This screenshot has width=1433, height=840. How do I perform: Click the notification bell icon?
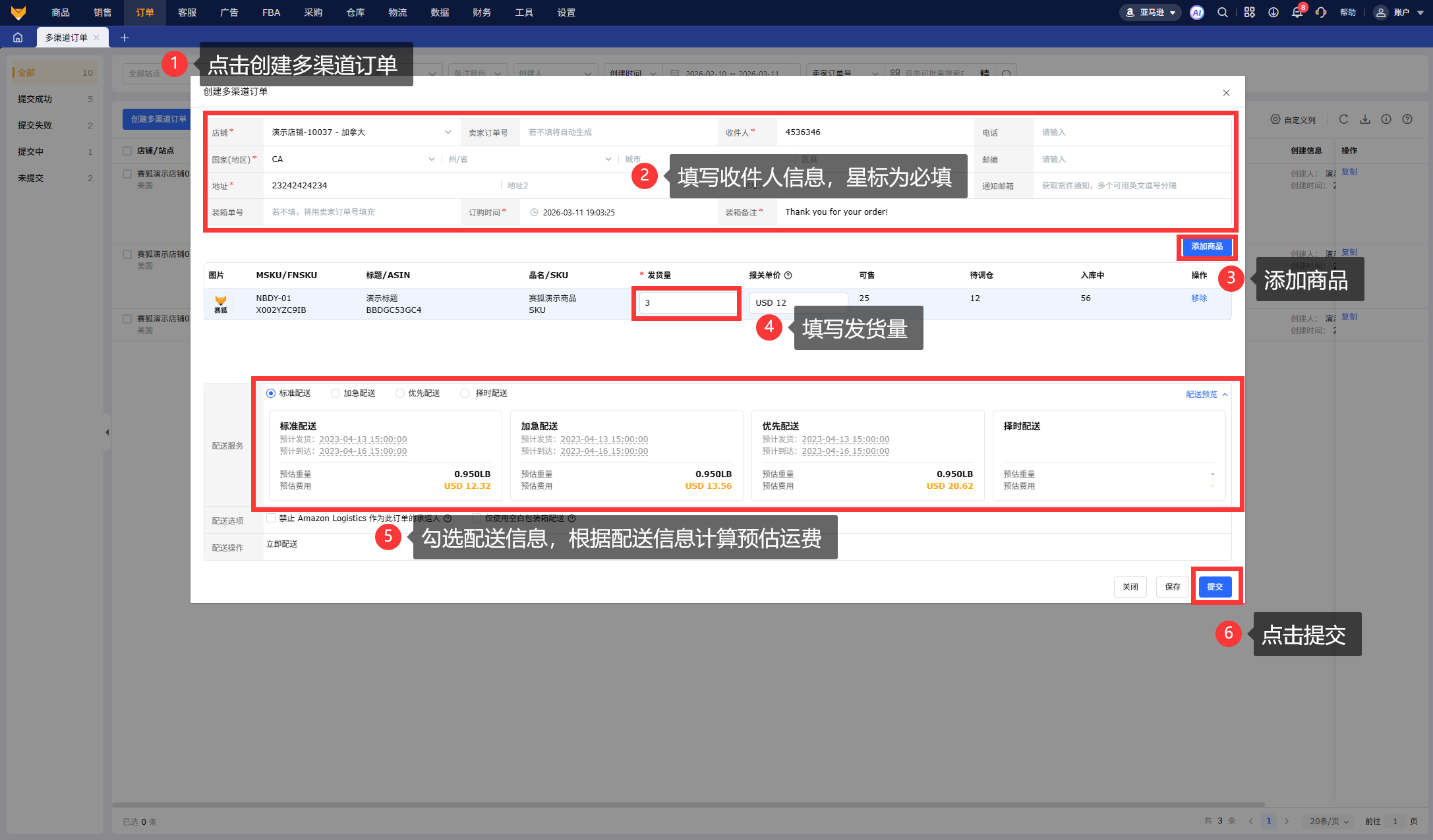(x=1297, y=13)
